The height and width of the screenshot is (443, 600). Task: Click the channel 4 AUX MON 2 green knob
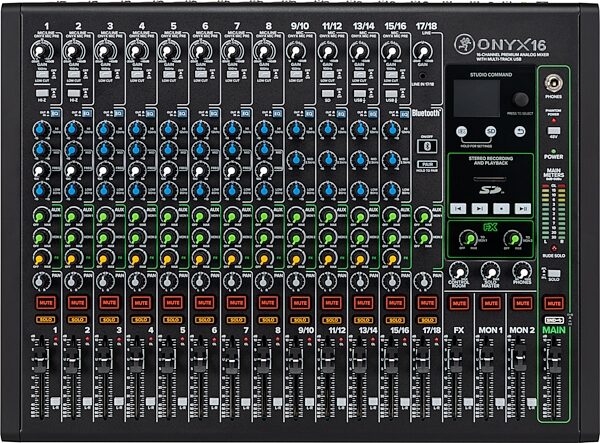click(x=137, y=238)
